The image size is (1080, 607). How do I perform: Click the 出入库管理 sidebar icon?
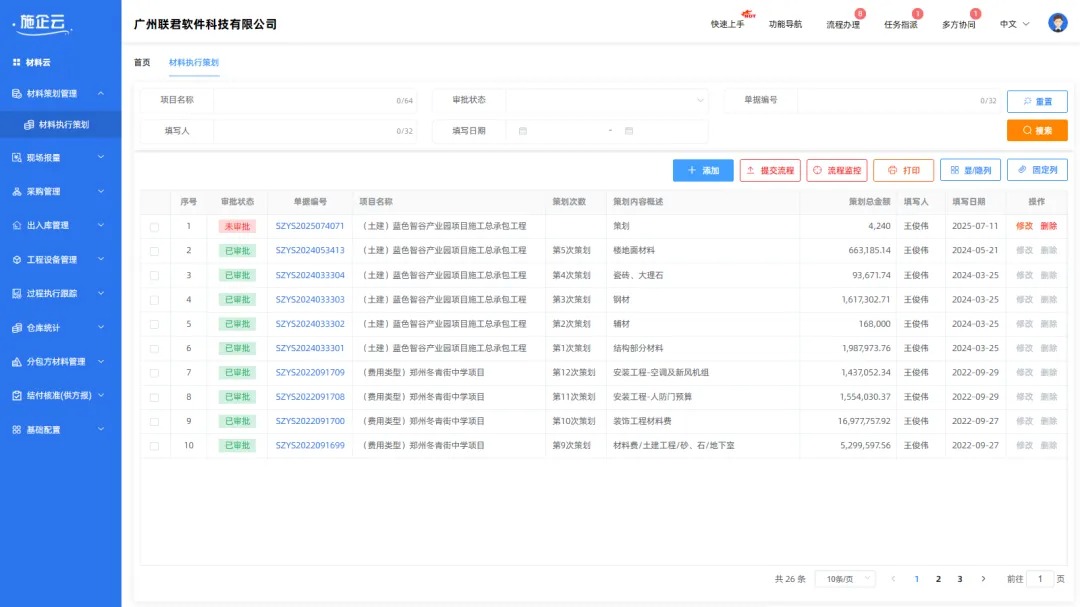(17, 225)
